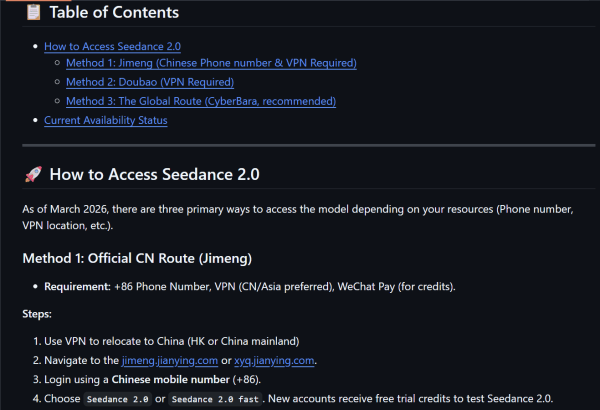Open the "How to Access Seedance 2.0" contents link
This screenshot has width=600, height=410.
(112, 46)
